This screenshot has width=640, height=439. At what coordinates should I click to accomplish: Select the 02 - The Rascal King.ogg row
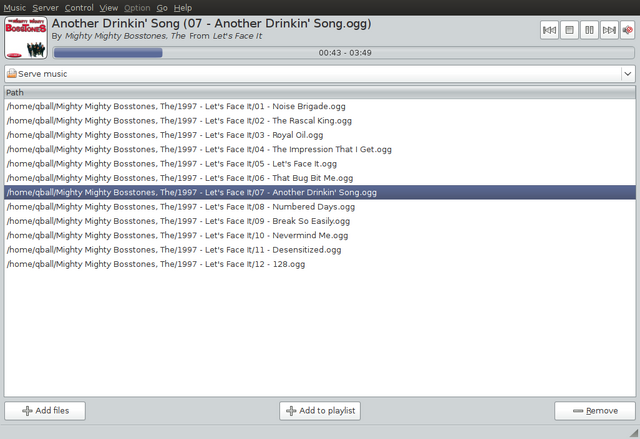pos(320,121)
